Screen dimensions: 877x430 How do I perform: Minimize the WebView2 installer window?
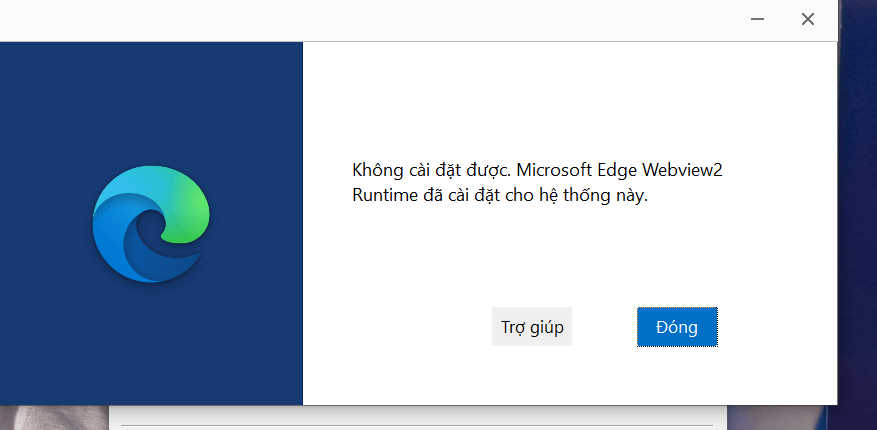pos(757,19)
